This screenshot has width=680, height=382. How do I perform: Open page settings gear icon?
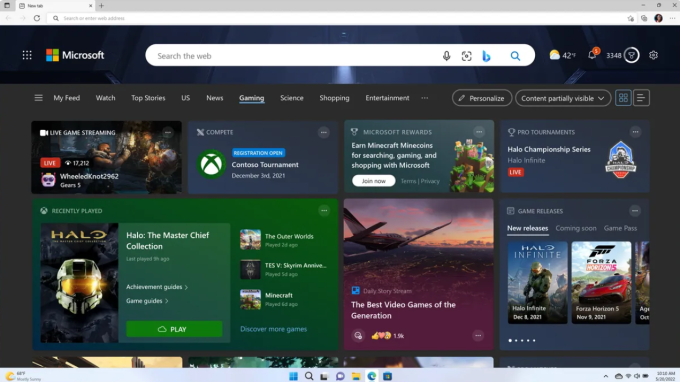click(653, 55)
